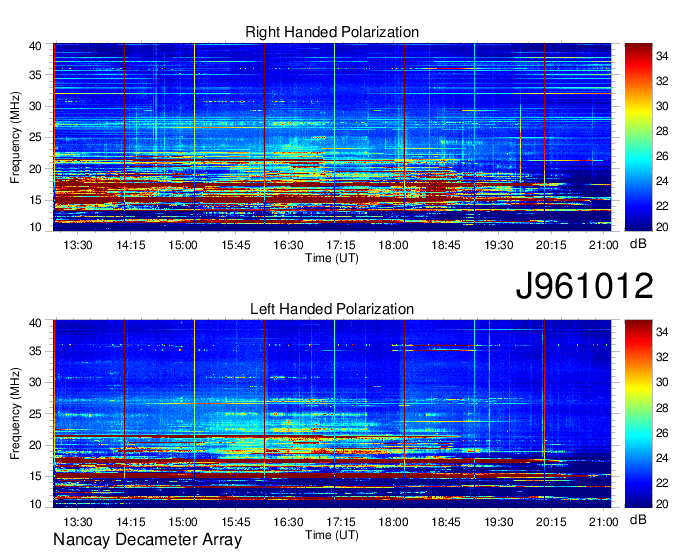The height and width of the screenshot is (552, 680).
Task: Click "15:00" tick on Right Handed time axis
Action: coord(183,245)
